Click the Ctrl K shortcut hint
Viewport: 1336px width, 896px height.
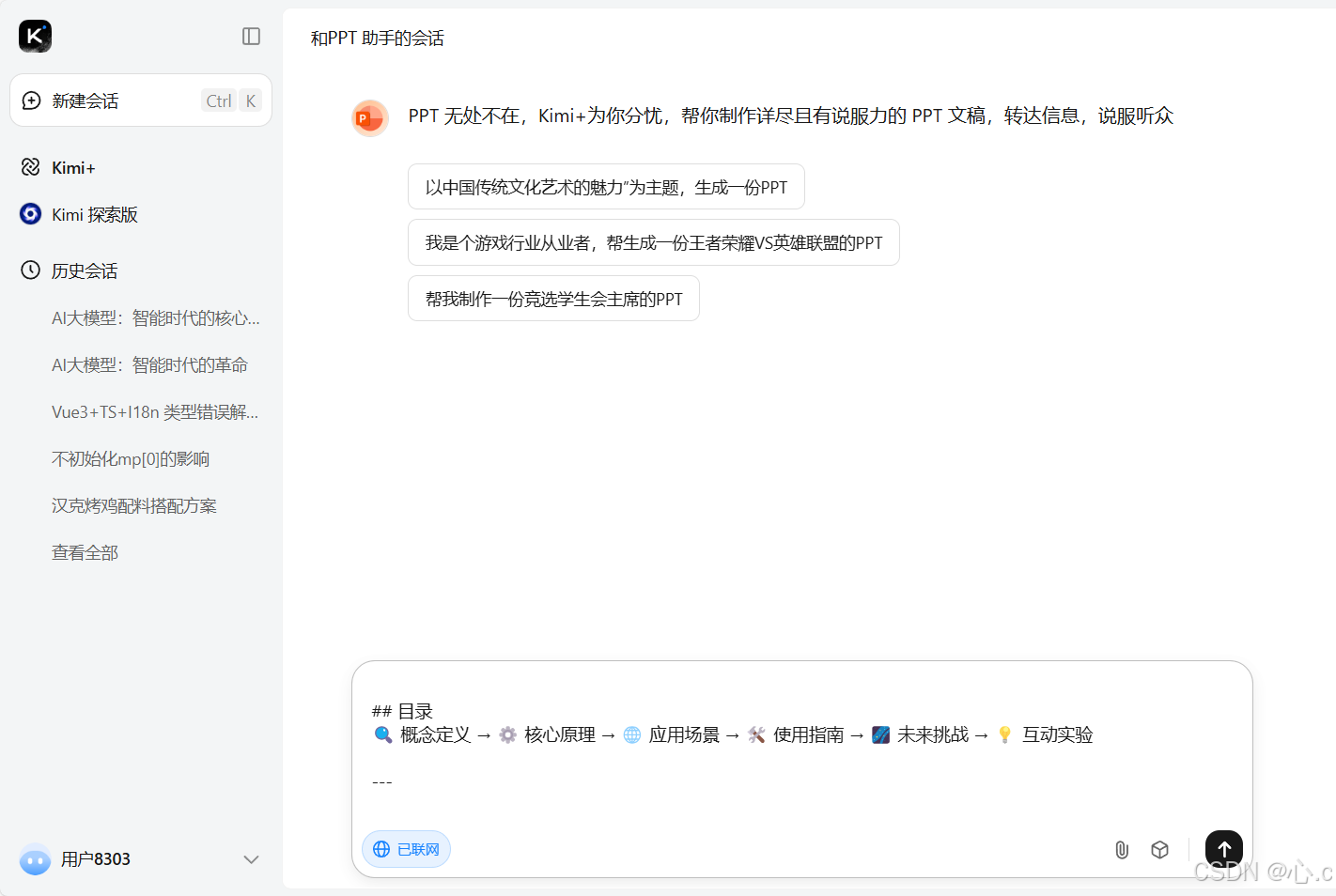(x=231, y=100)
